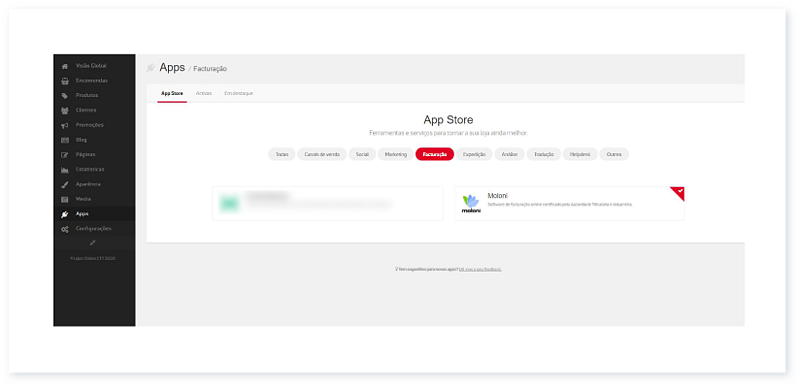The image size is (800, 387).
Task: Open the Blog icon in sidebar
Action: coord(65,140)
